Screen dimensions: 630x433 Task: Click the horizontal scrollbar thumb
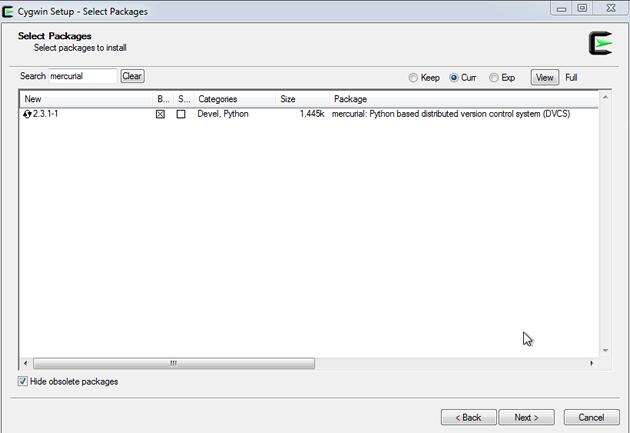[x=174, y=363]
